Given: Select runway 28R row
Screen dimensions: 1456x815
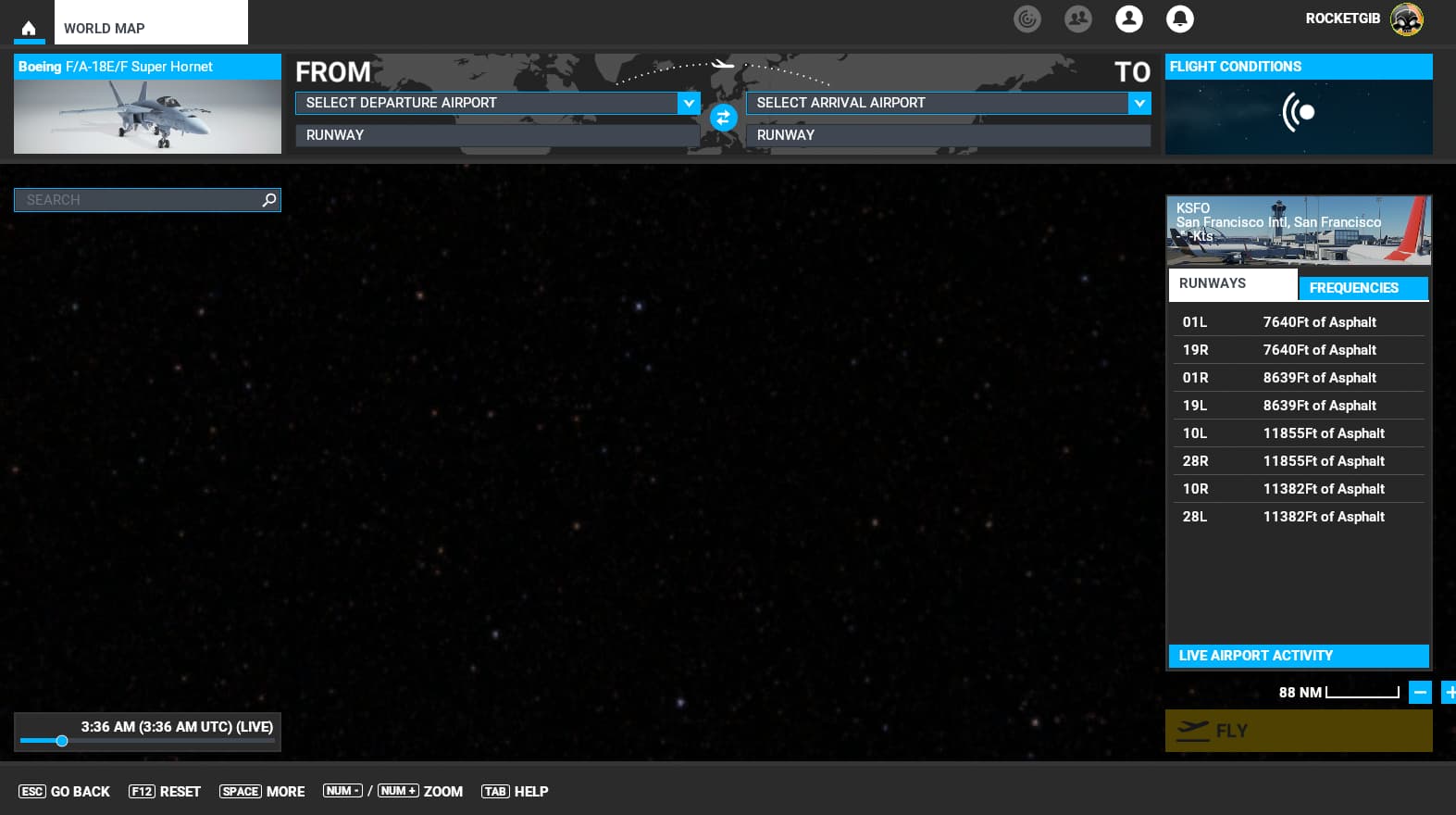Looking at the screenshot, I should click(x=1299, y=461).
